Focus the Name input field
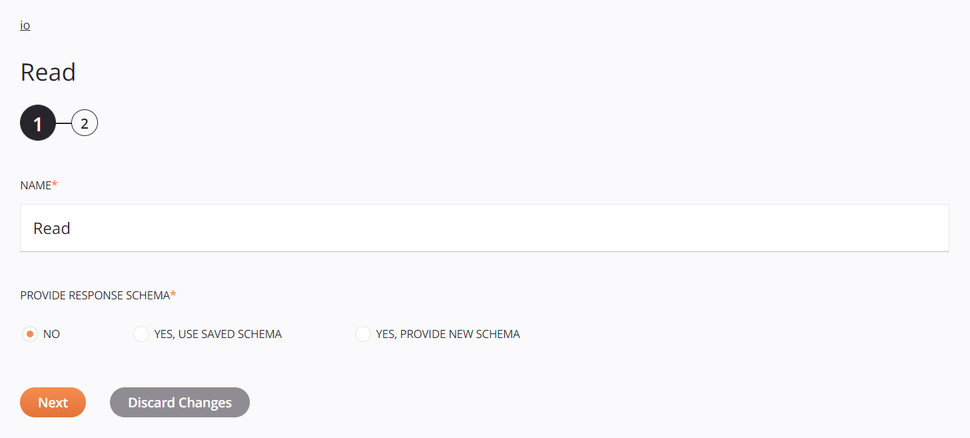 pos(484,228)
